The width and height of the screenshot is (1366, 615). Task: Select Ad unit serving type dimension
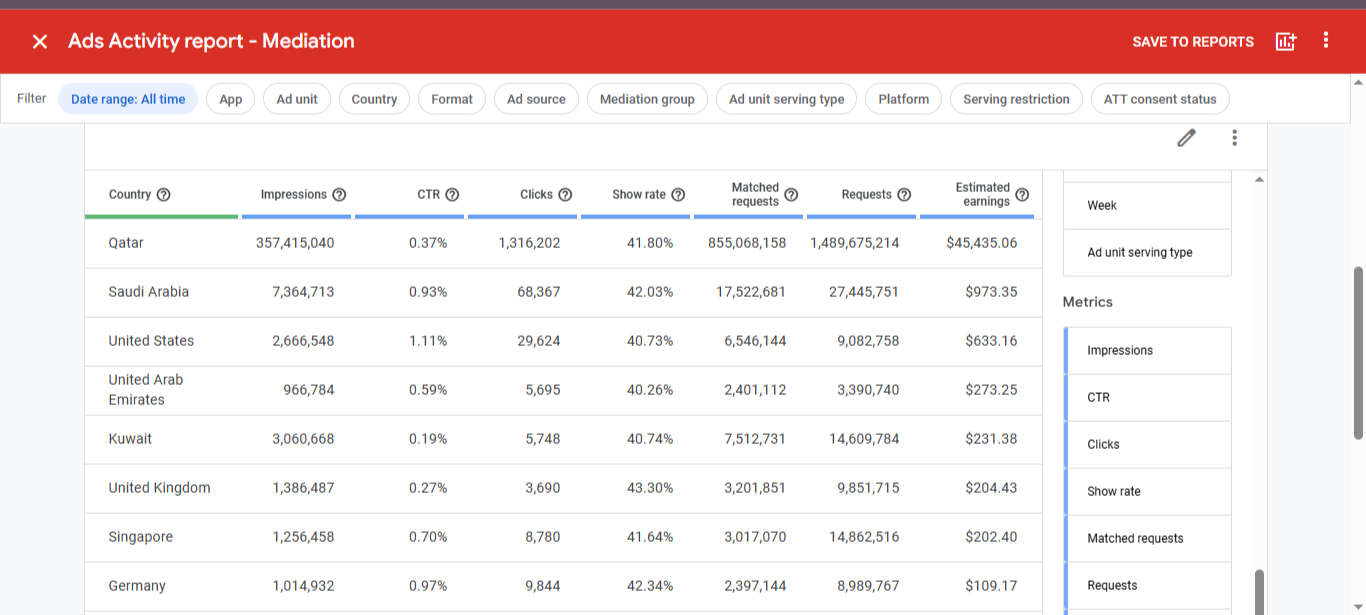point(1146,253)
